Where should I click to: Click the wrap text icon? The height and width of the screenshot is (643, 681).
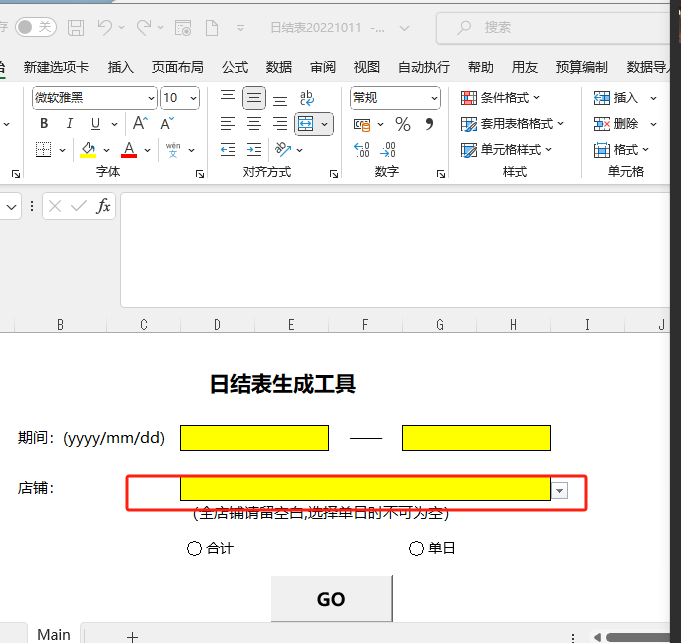coord(306,98)
